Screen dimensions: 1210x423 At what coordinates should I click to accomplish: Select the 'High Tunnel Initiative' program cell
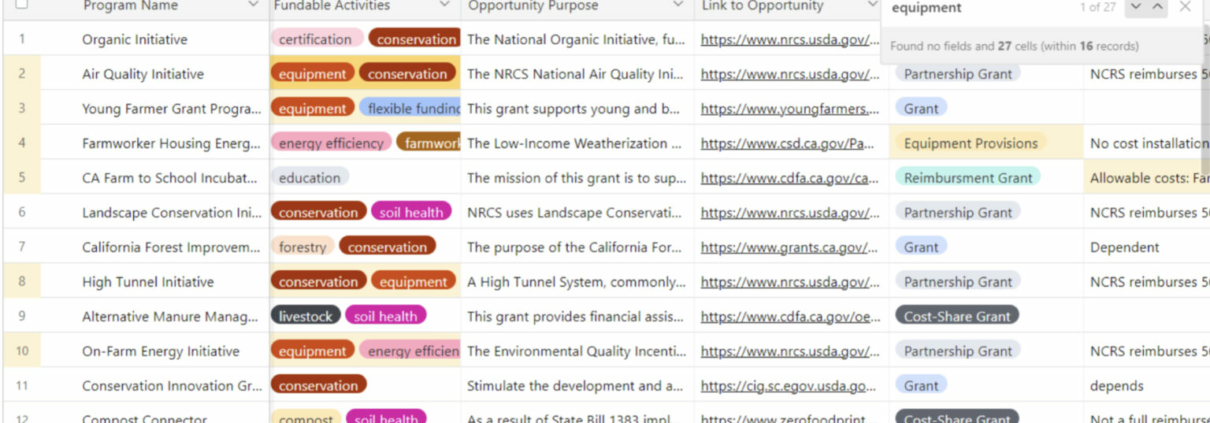[148, 282]
